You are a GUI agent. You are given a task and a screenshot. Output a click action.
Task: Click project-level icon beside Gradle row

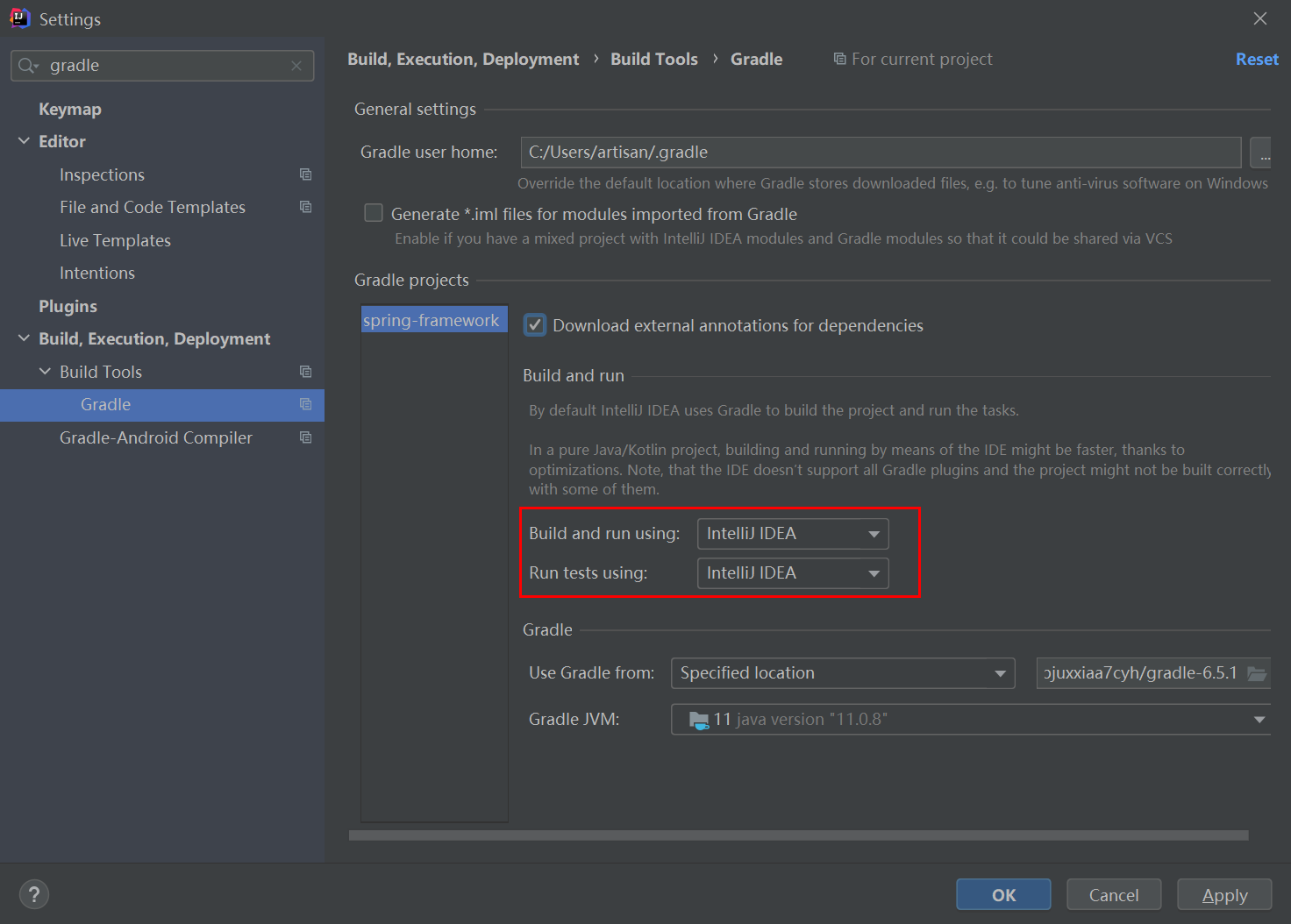[305, 404]
